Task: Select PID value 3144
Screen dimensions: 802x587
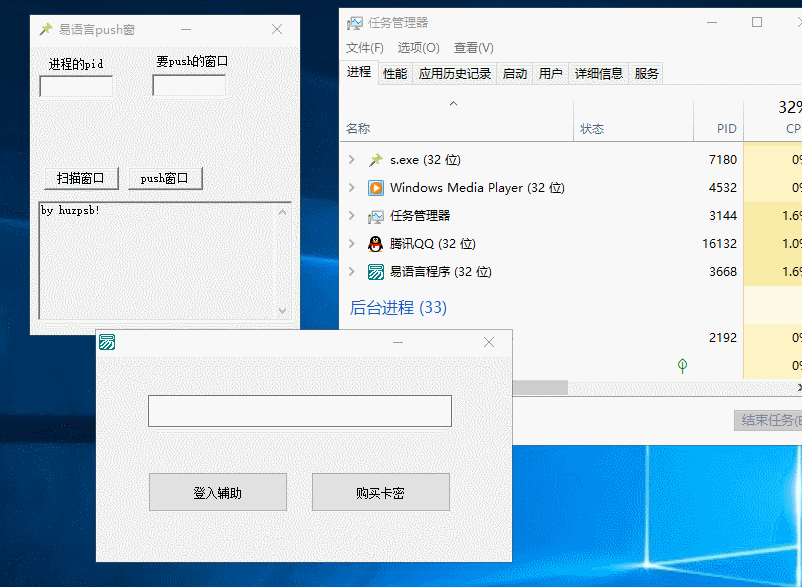Action: (x=723, y=216)
